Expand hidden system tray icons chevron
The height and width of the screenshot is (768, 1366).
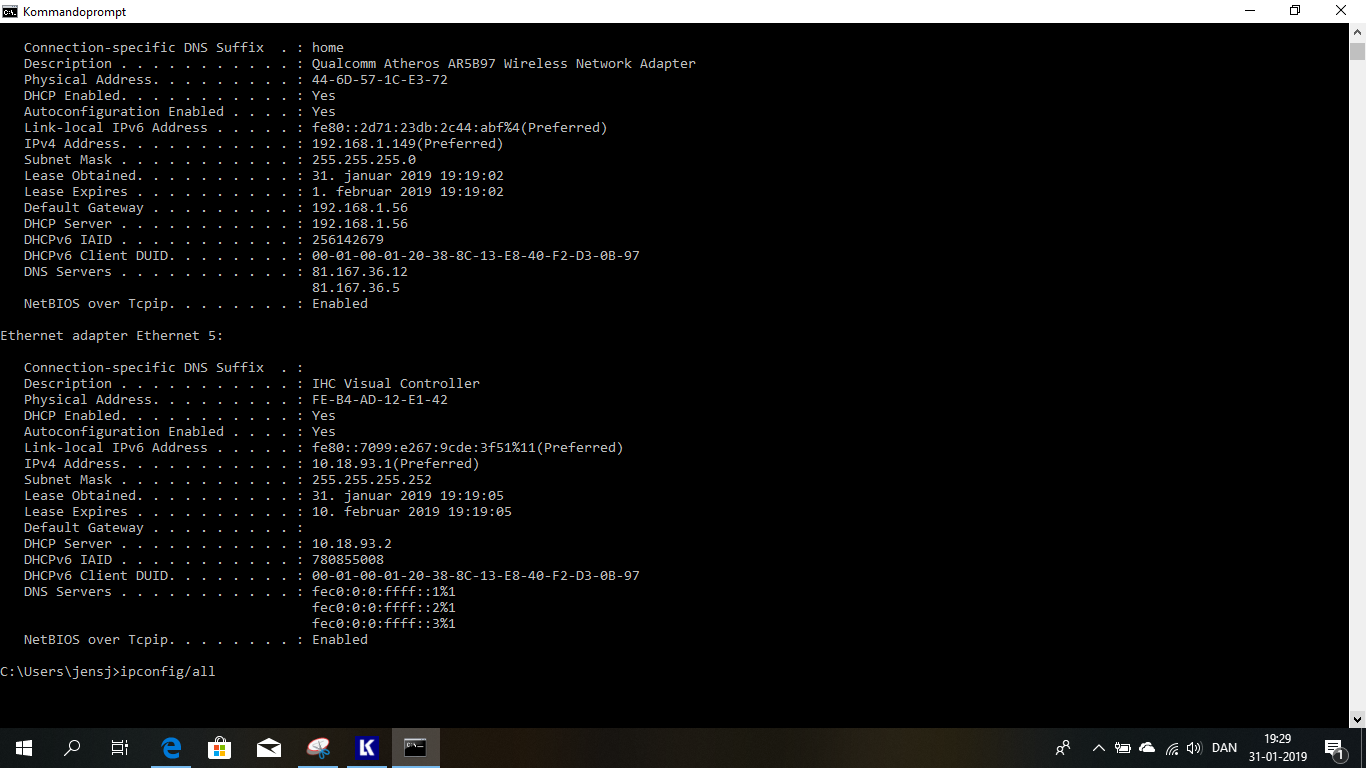[x=1098, y=748]
